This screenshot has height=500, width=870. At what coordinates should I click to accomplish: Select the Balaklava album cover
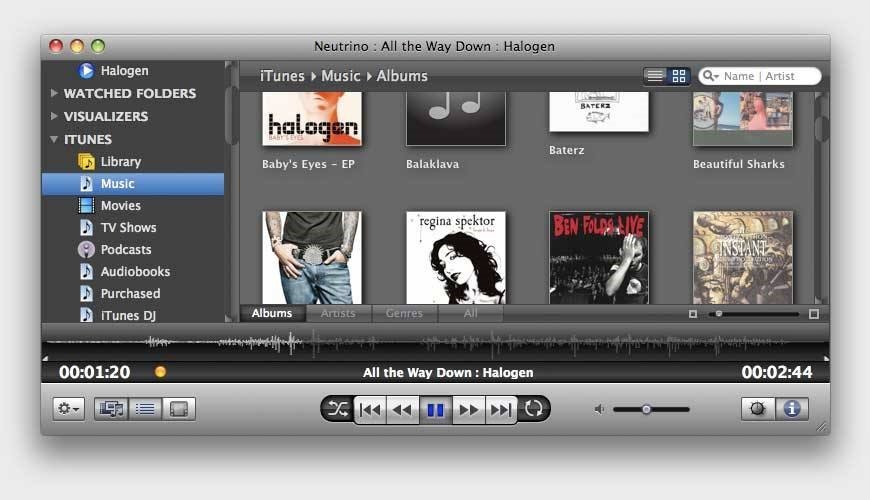click(x=456, y=119)
